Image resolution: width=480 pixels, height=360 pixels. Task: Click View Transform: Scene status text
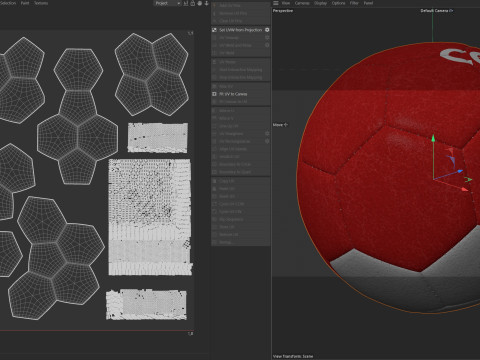(x=293, y=356)
